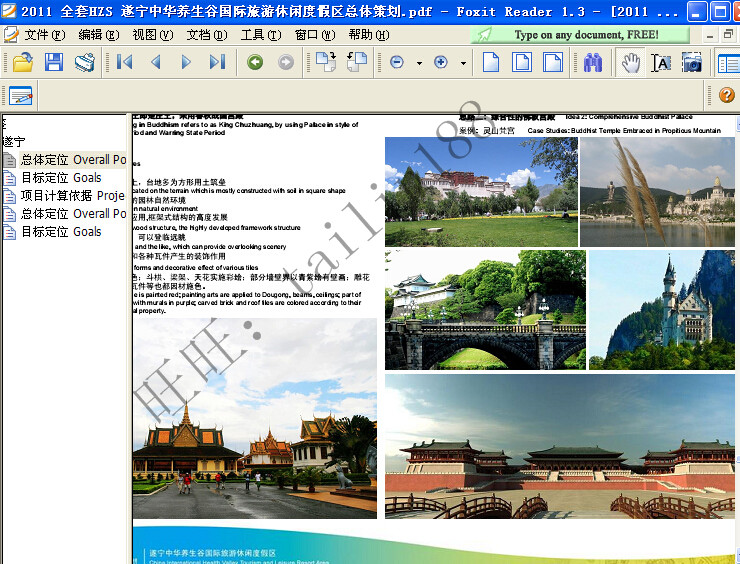Rotate the page view counterclockwise
The height and width of the screenshot is (564, 740).
[x=357, y=62]
